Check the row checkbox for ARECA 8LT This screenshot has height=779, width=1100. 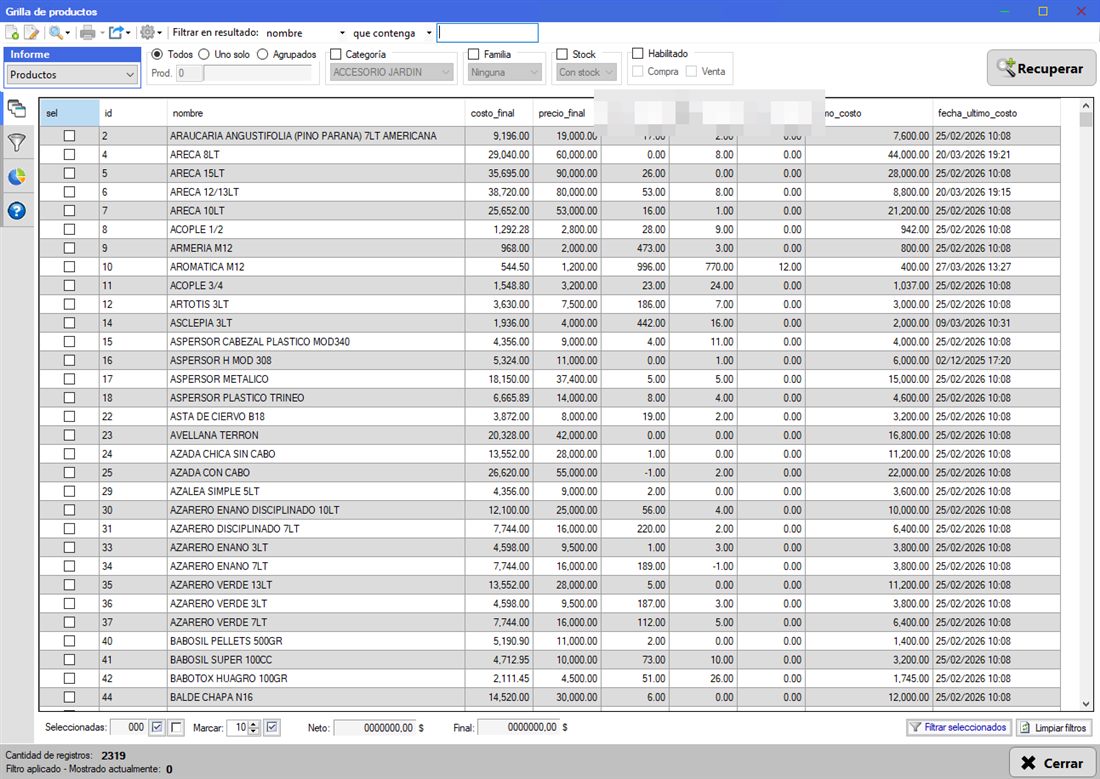pyautogui.click(x=69, y=154)
